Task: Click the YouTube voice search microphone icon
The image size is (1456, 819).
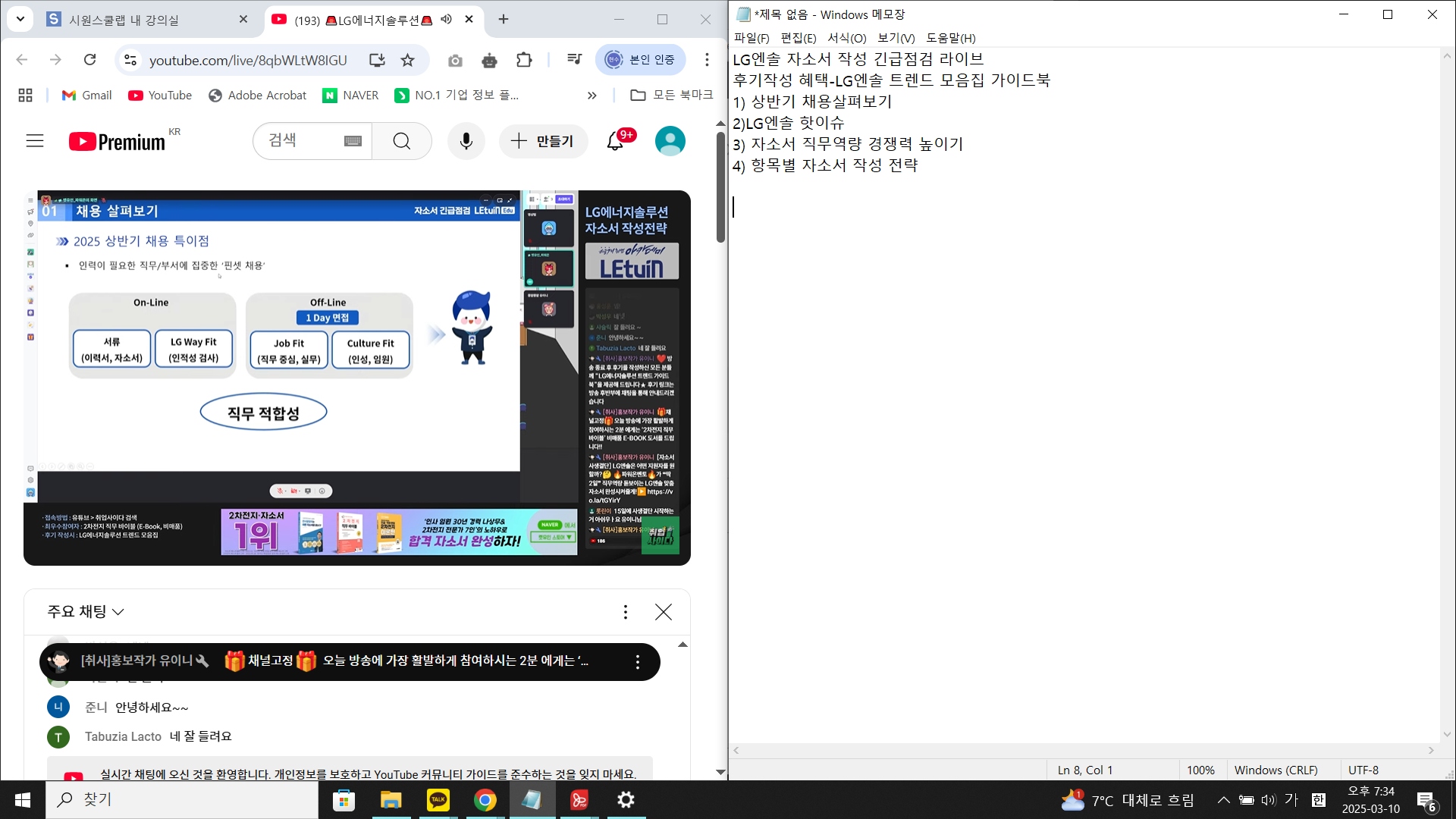Action: click(466, 141)
